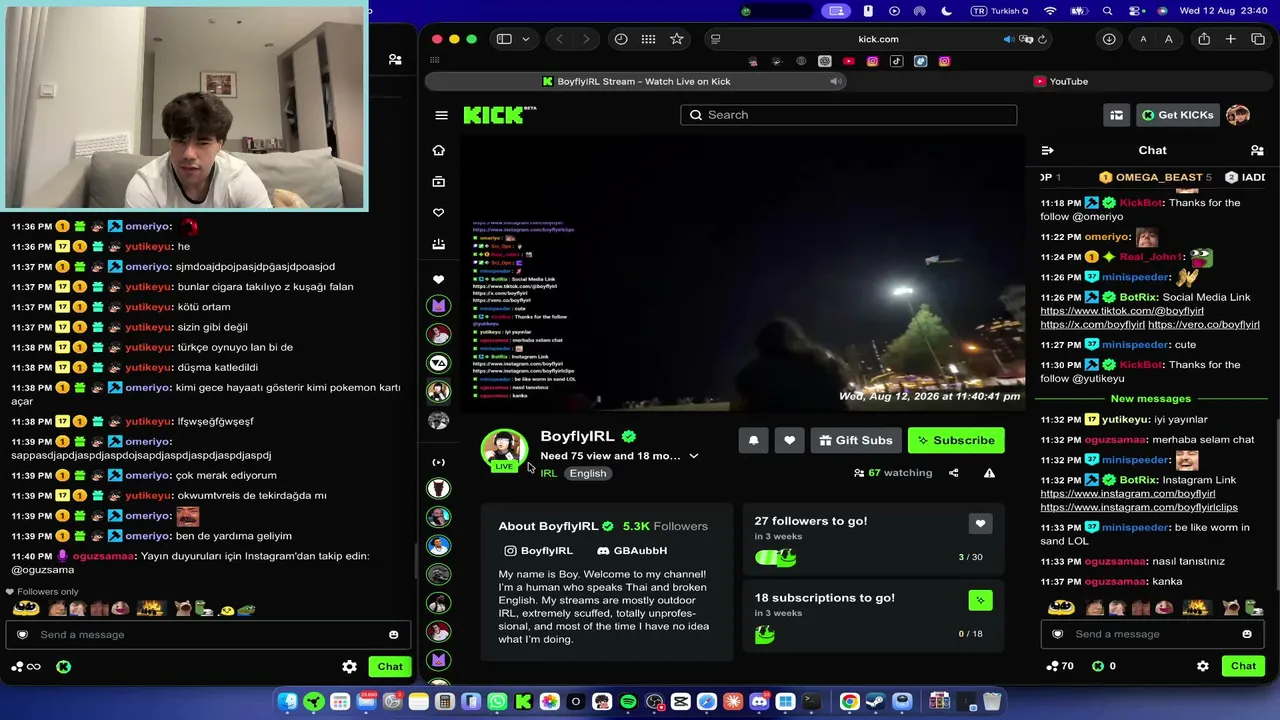Open Finder in the Dock
Image resolution: width=1280 pixels, height=720 pixels.
(x=288, y=702)
